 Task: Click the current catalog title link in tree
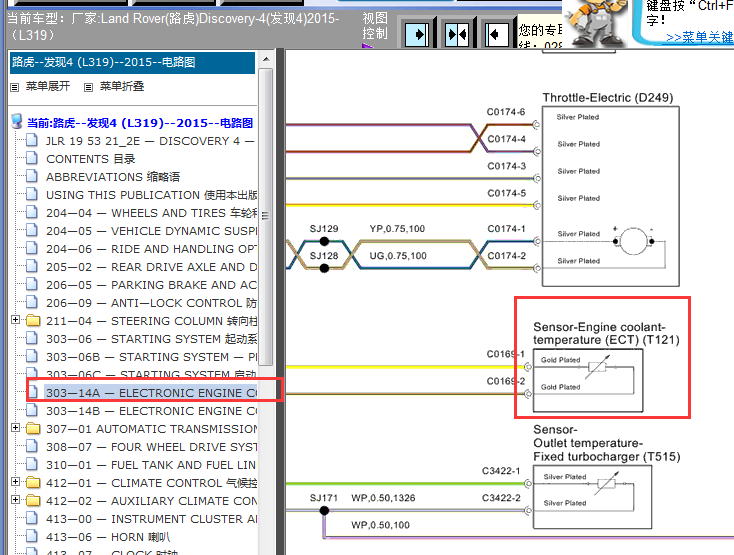[x=140, y=123]
